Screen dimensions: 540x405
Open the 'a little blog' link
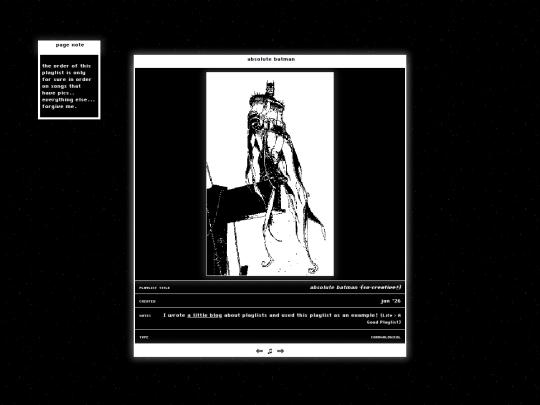click(205, 315)
